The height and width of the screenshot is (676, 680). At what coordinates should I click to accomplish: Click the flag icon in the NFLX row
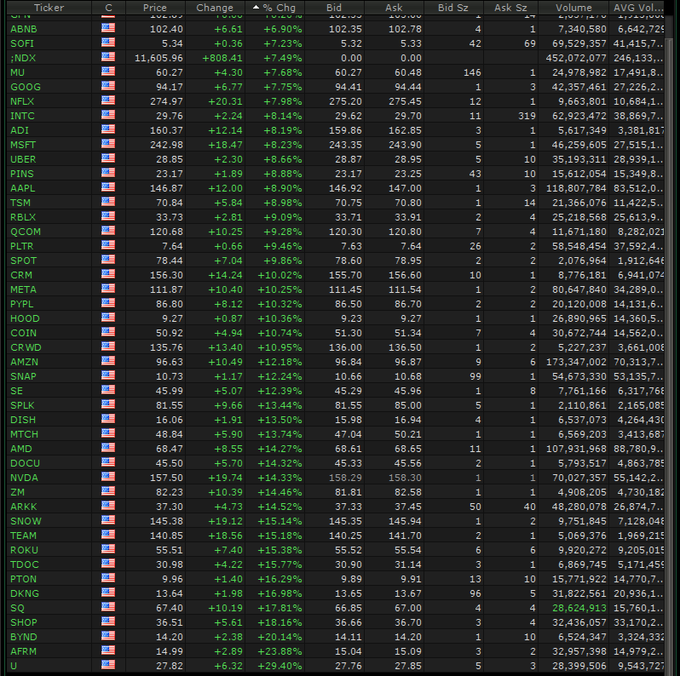pos(108,102)
